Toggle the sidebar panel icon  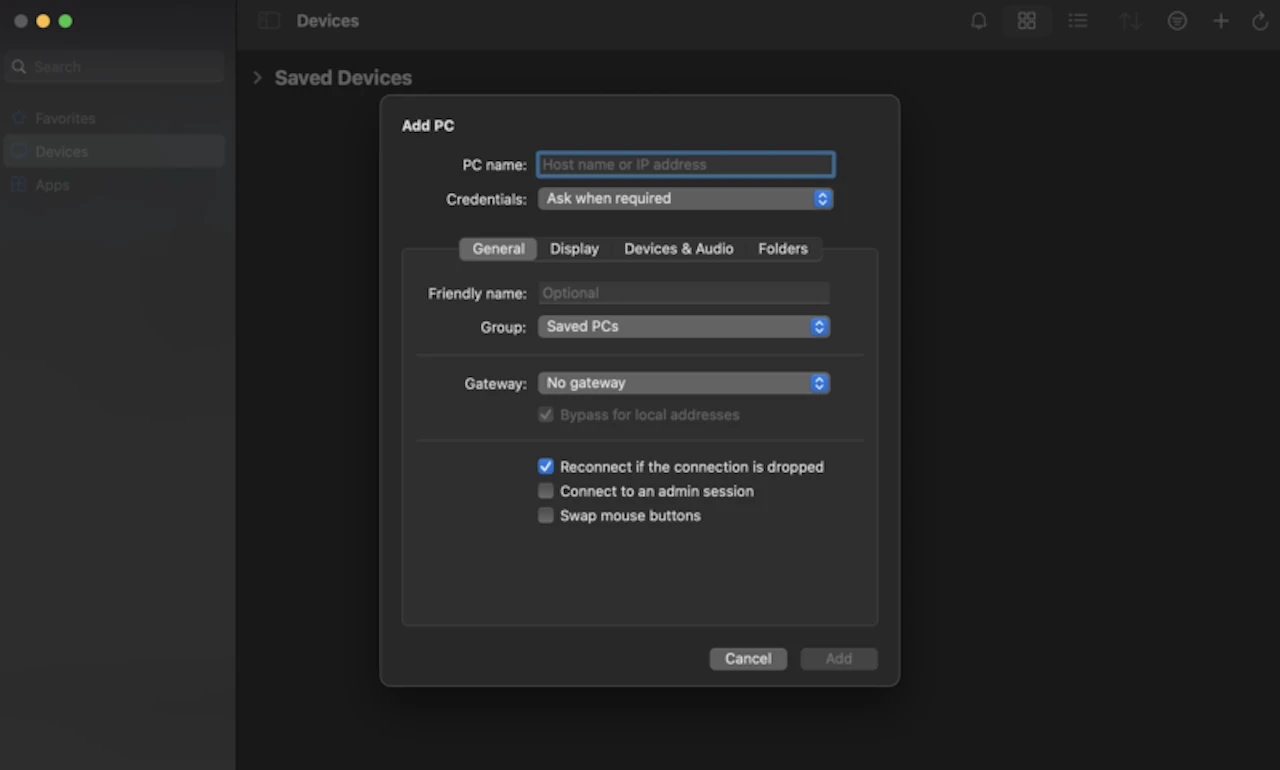[x=268, y=21]
